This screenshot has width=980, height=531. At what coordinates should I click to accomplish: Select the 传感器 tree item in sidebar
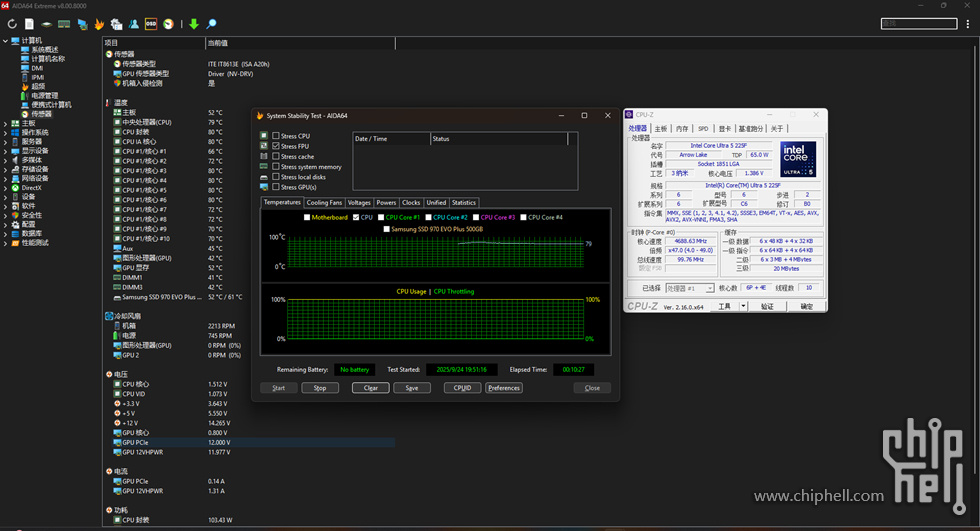pos(41,114)
